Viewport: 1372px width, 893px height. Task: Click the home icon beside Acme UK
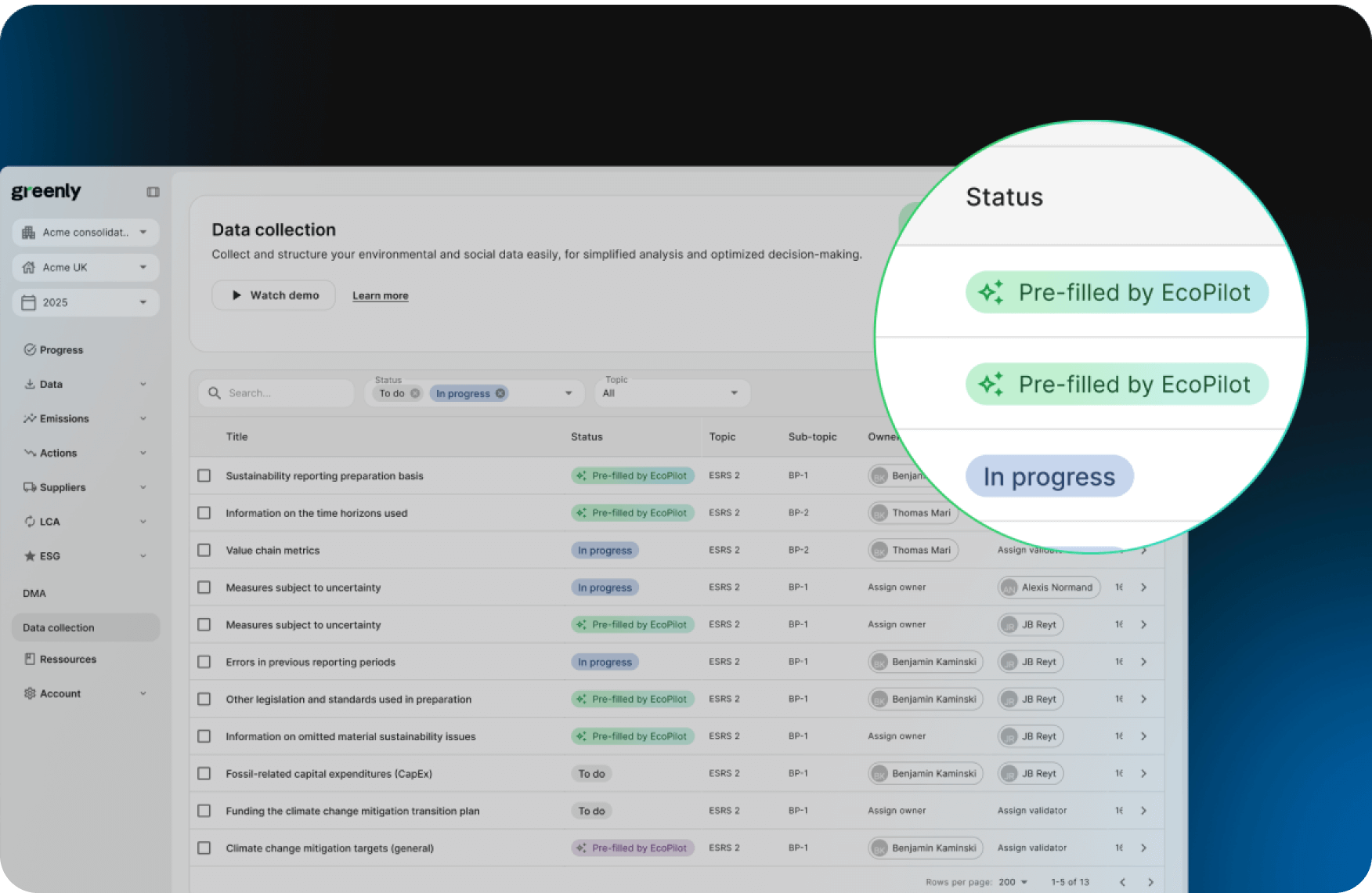(x=29, y=267)
